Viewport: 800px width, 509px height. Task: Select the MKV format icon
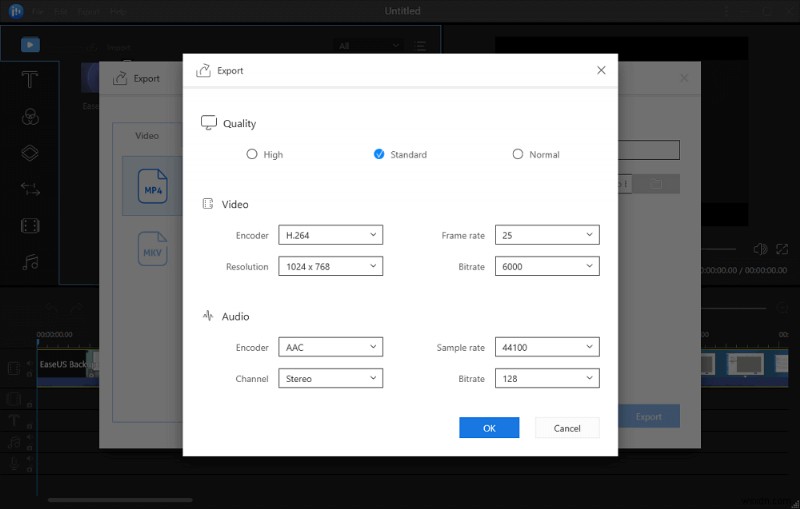(153, 248)
